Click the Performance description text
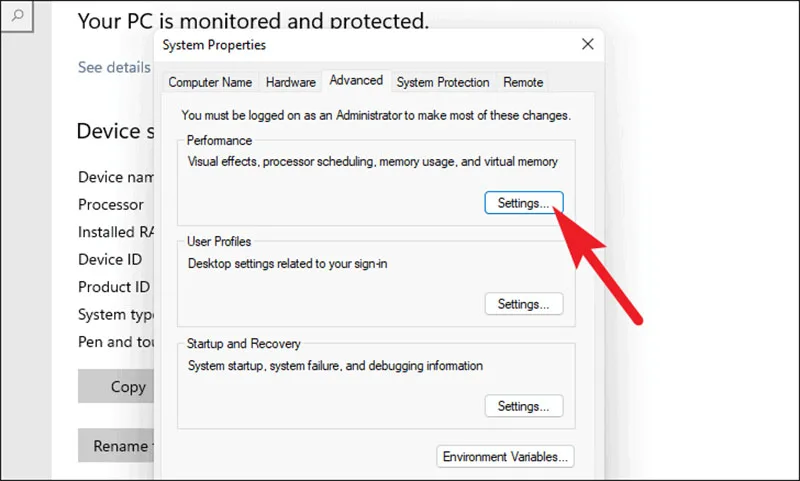 pyautogui.click(x=372, y=162)
